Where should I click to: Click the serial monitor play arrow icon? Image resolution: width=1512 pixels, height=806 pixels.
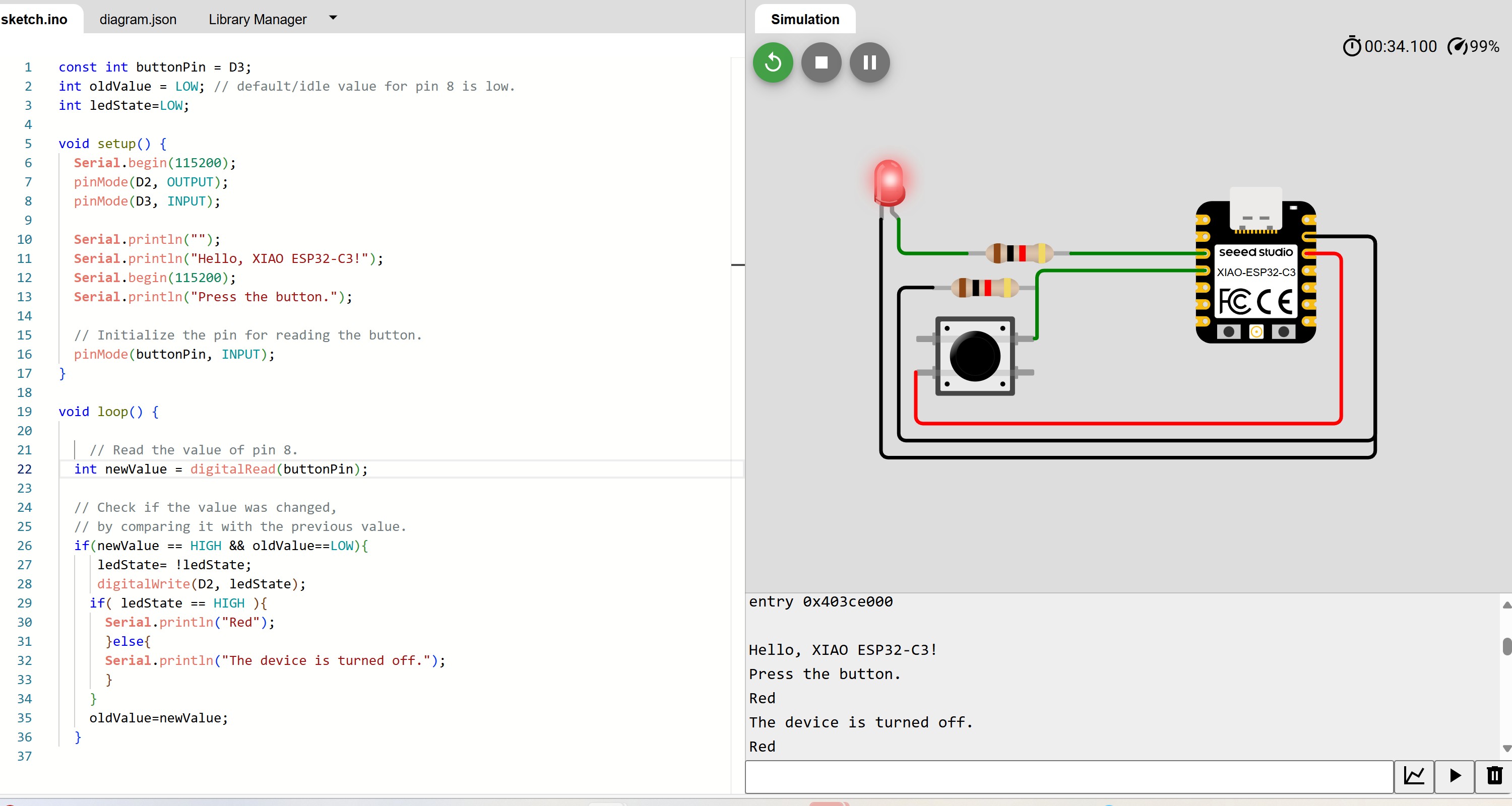point(1455,775)
